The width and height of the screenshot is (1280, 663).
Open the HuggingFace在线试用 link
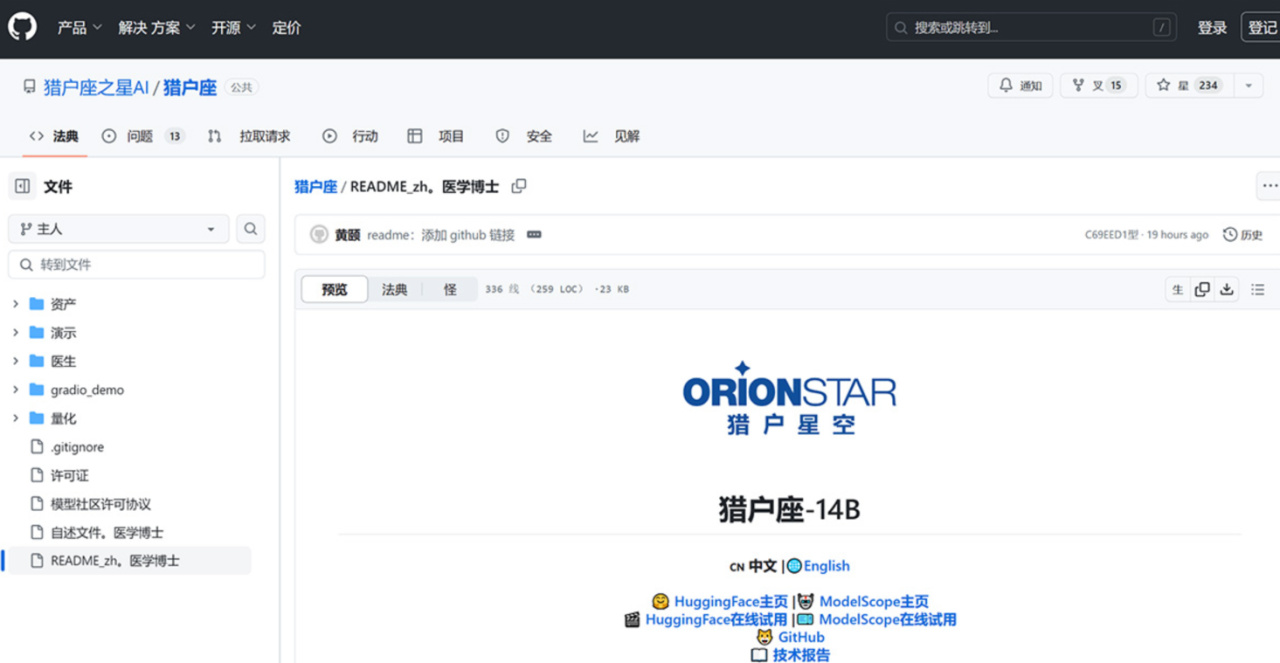click(716, 620)
